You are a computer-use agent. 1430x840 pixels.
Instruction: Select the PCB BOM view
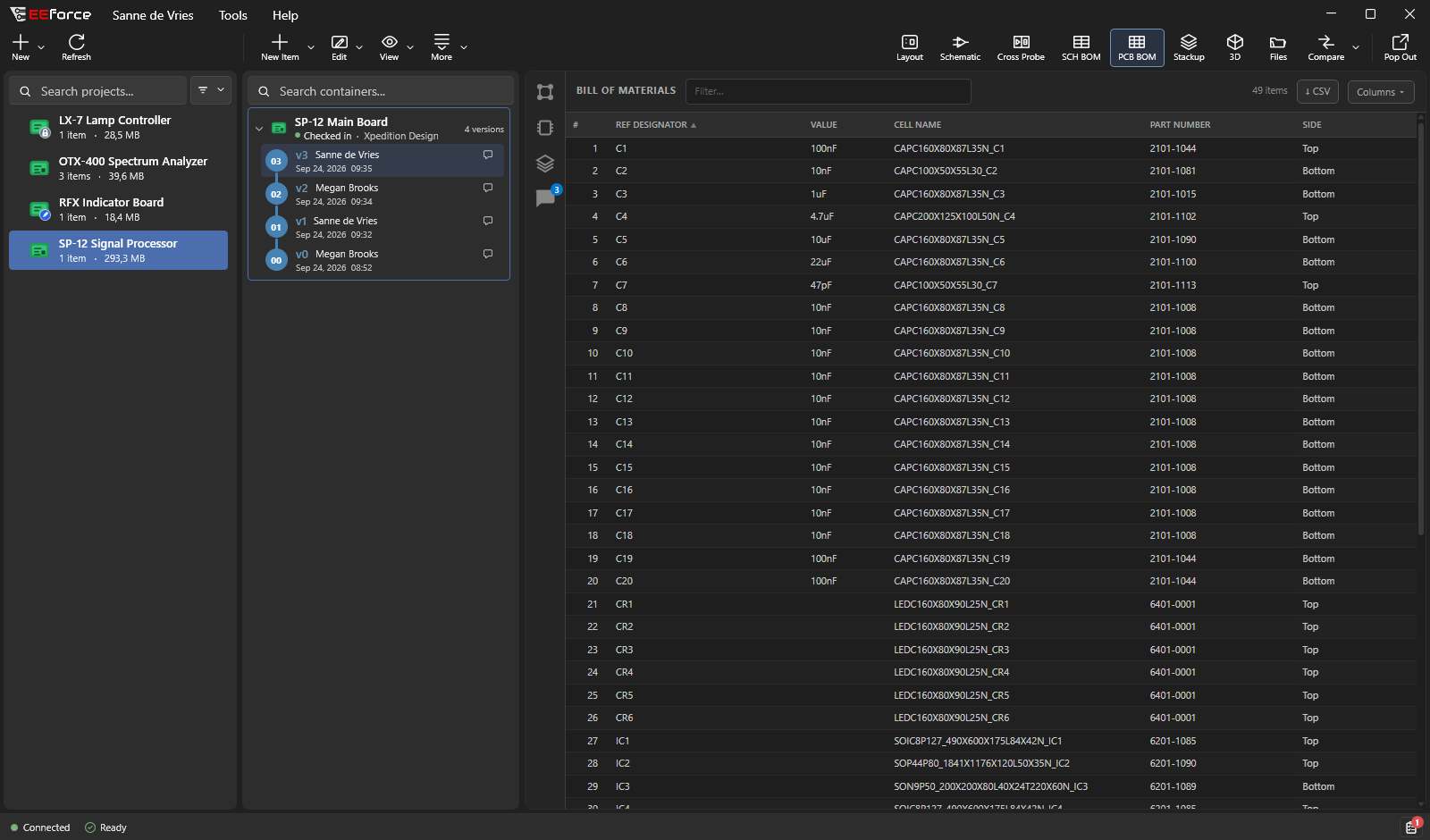click(1137, 47)
